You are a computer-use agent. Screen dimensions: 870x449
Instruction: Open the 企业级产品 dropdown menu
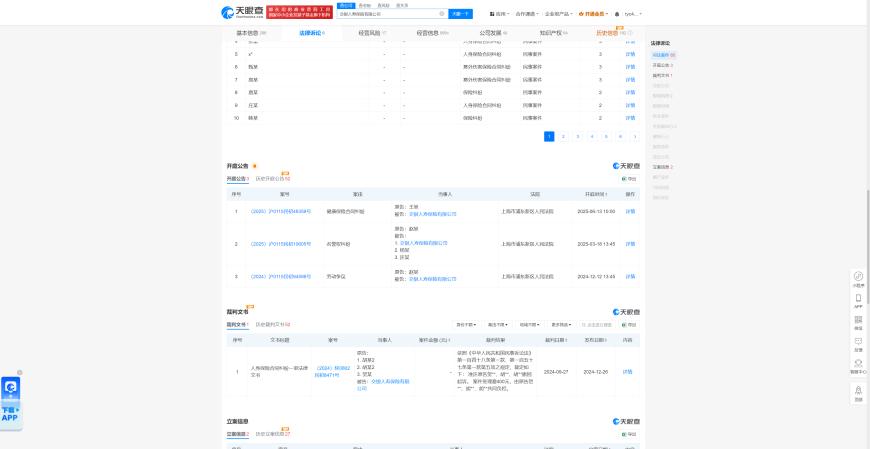tap(559, 14)
